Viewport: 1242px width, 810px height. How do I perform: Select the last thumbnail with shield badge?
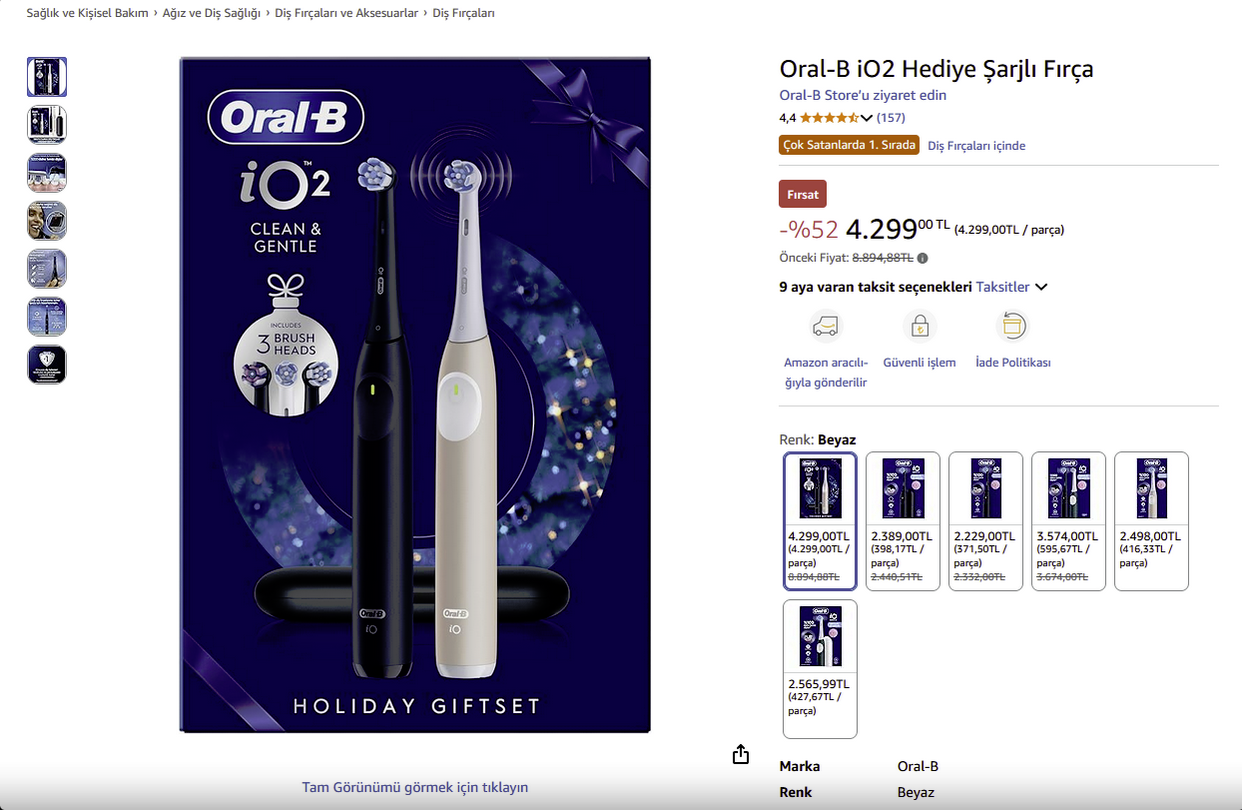click(47, 365)
